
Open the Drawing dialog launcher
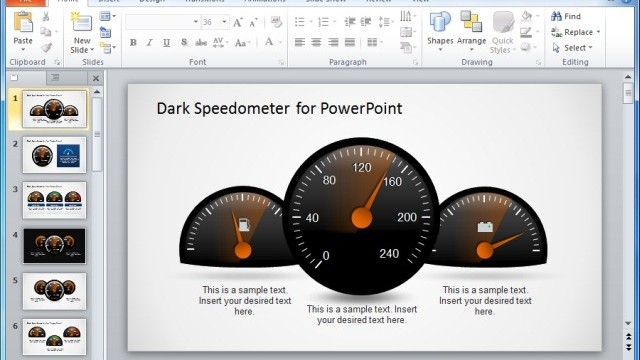coord(539,62)
